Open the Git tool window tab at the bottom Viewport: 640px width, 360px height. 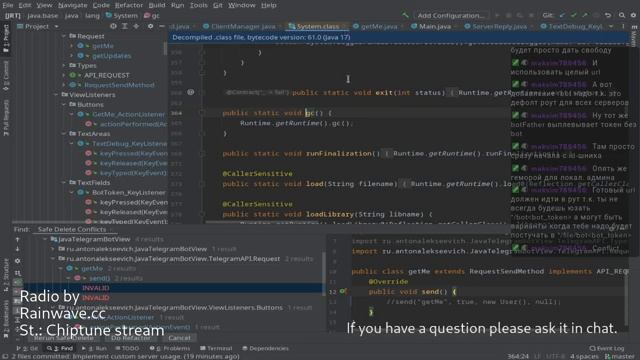(27, 349)
